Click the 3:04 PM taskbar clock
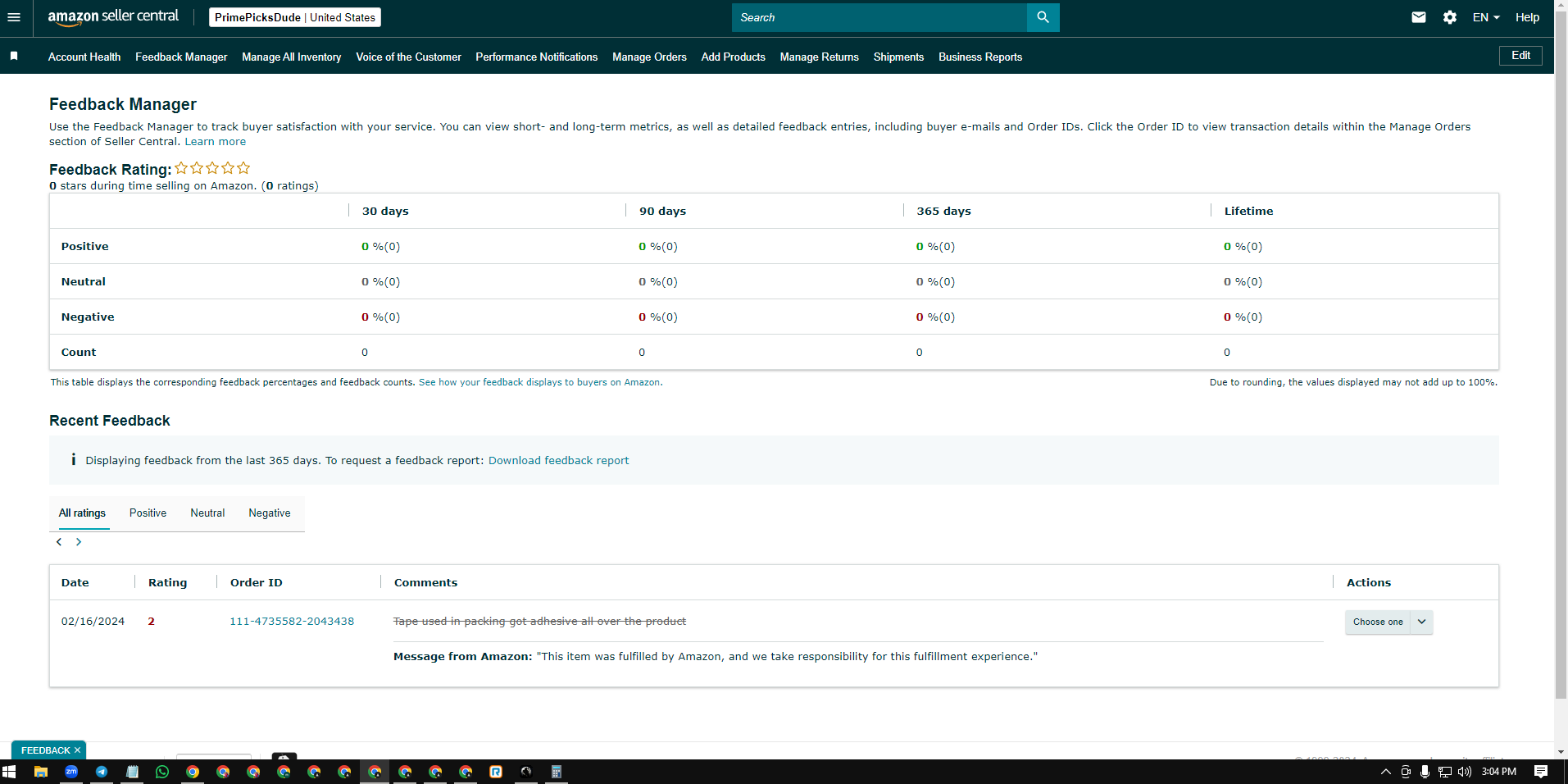 pyautogui.click(x=1499, y=772)
